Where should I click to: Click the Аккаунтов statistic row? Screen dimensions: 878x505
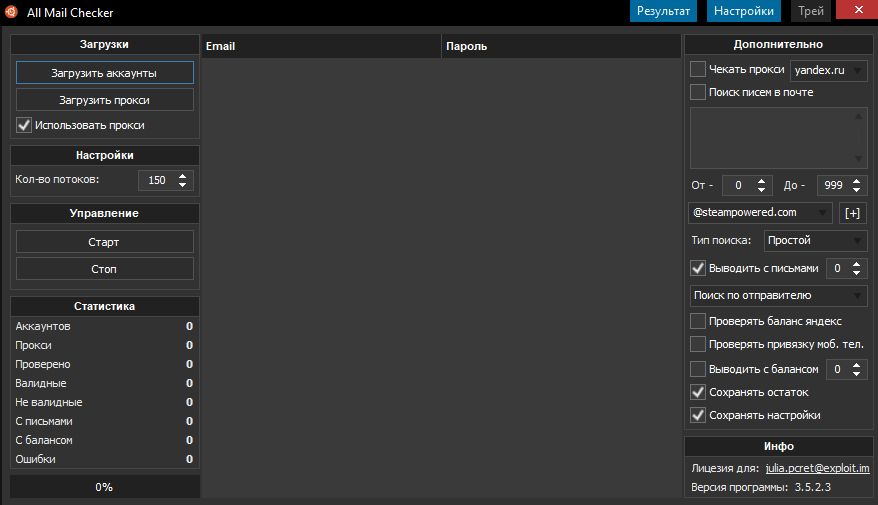pos(105,326)
